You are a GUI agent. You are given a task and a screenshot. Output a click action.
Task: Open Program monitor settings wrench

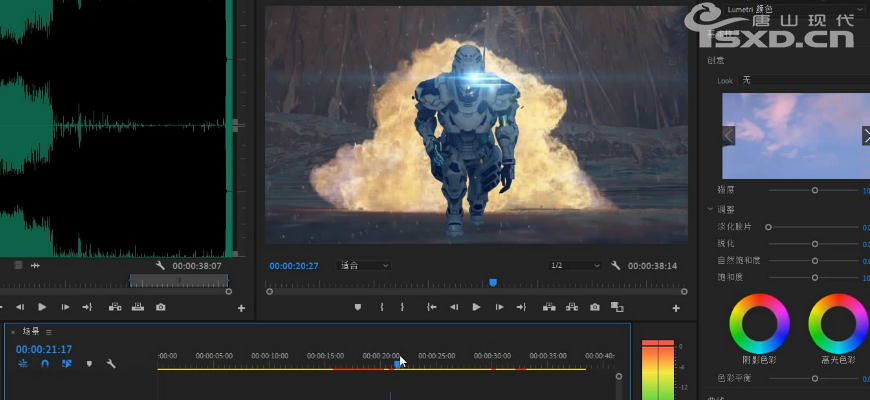point(615,266)
